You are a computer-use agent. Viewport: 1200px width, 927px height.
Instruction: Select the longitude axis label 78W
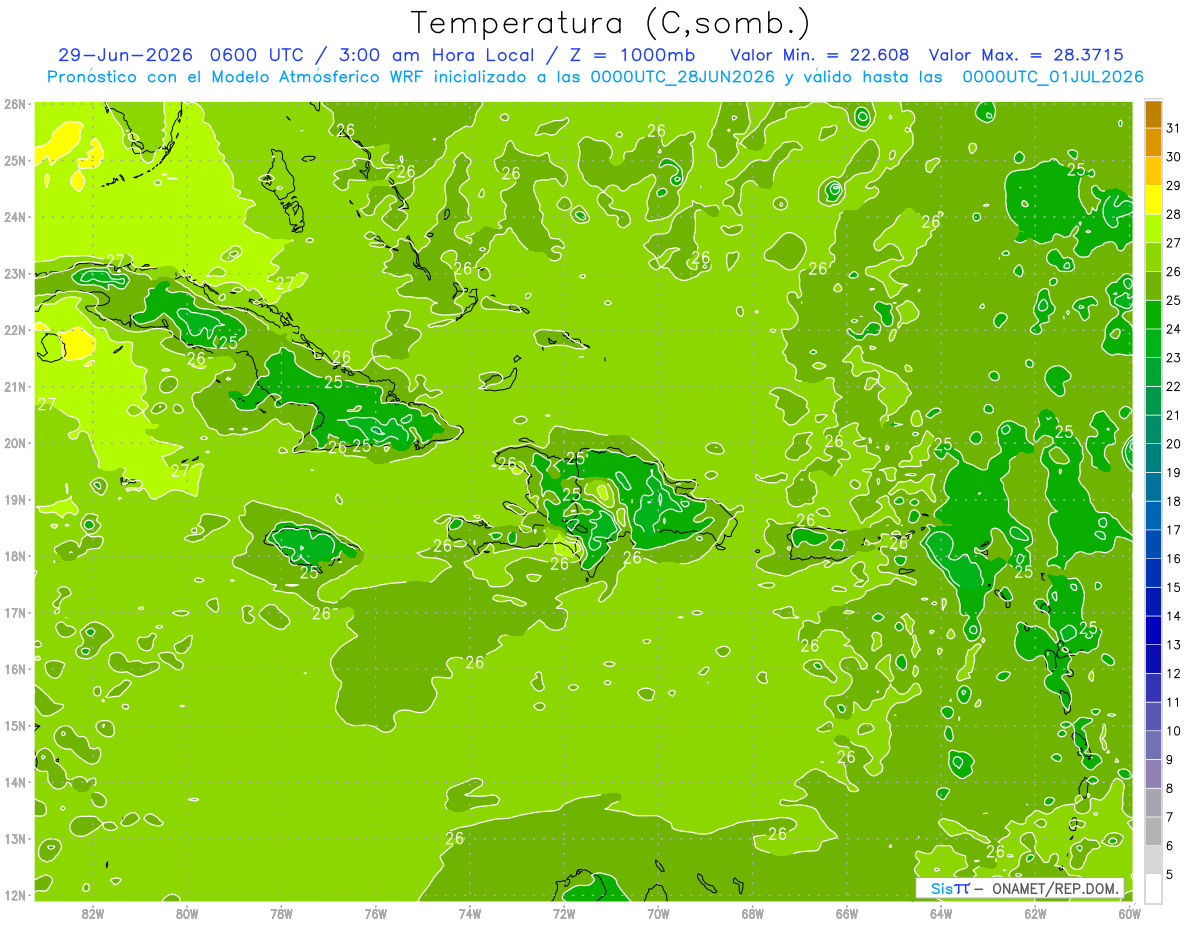(281, 913)
